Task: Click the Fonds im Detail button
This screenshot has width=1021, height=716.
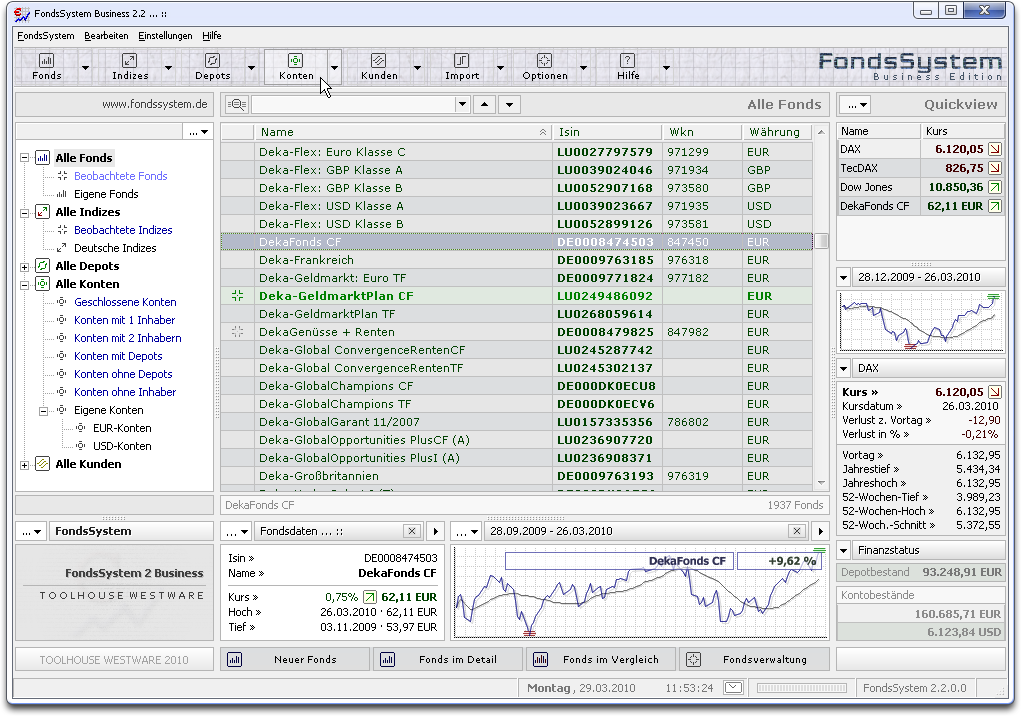Action: point(449,659)
